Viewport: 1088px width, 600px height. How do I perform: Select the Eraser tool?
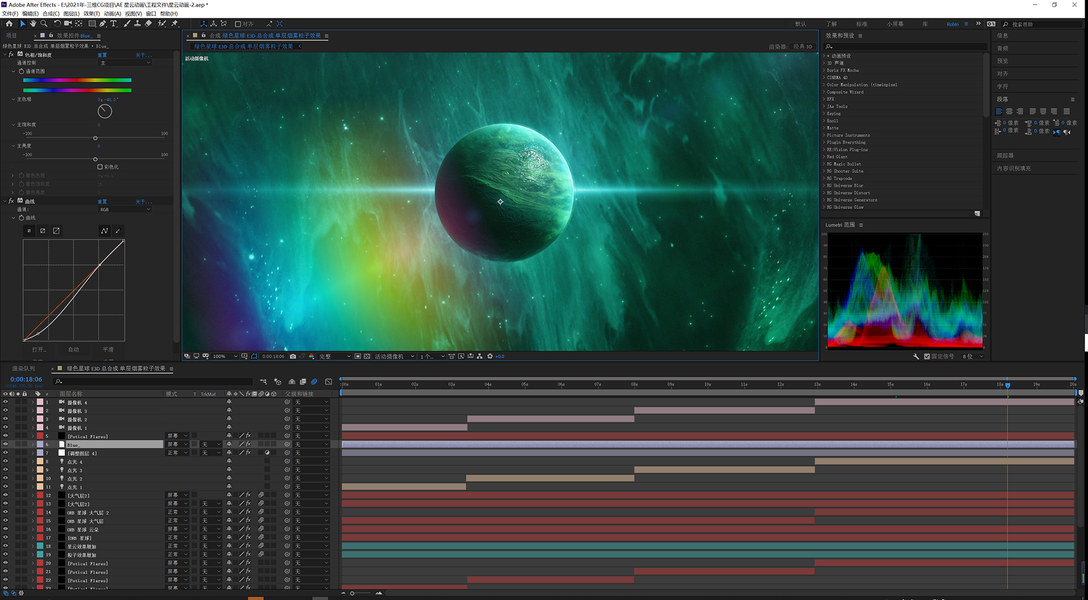coord(148,24)
